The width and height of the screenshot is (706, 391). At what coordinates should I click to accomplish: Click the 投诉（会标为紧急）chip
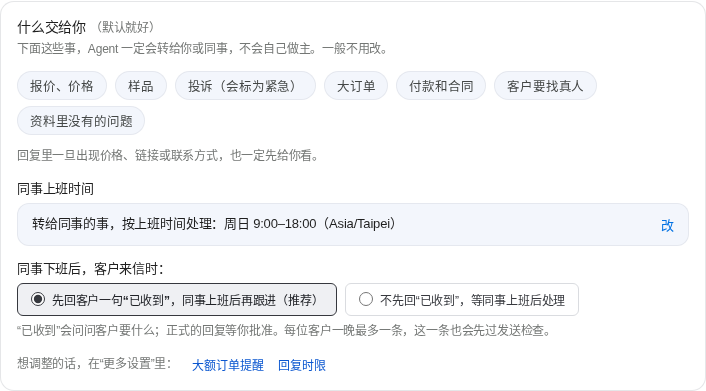coord(245,86)
